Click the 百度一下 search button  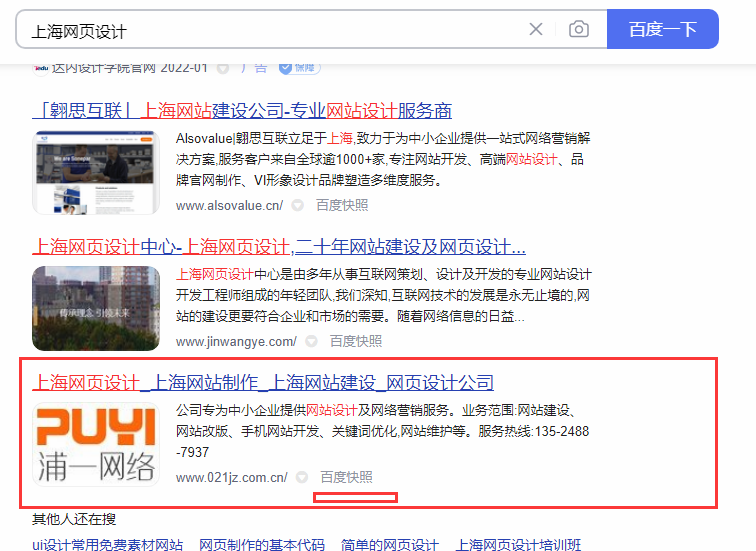[662, 29]
